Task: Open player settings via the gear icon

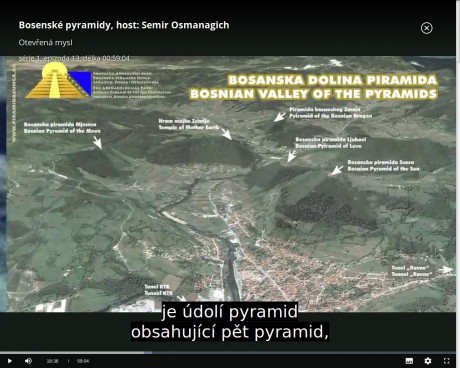Action: pyautogui.click(x=428, y=361)
